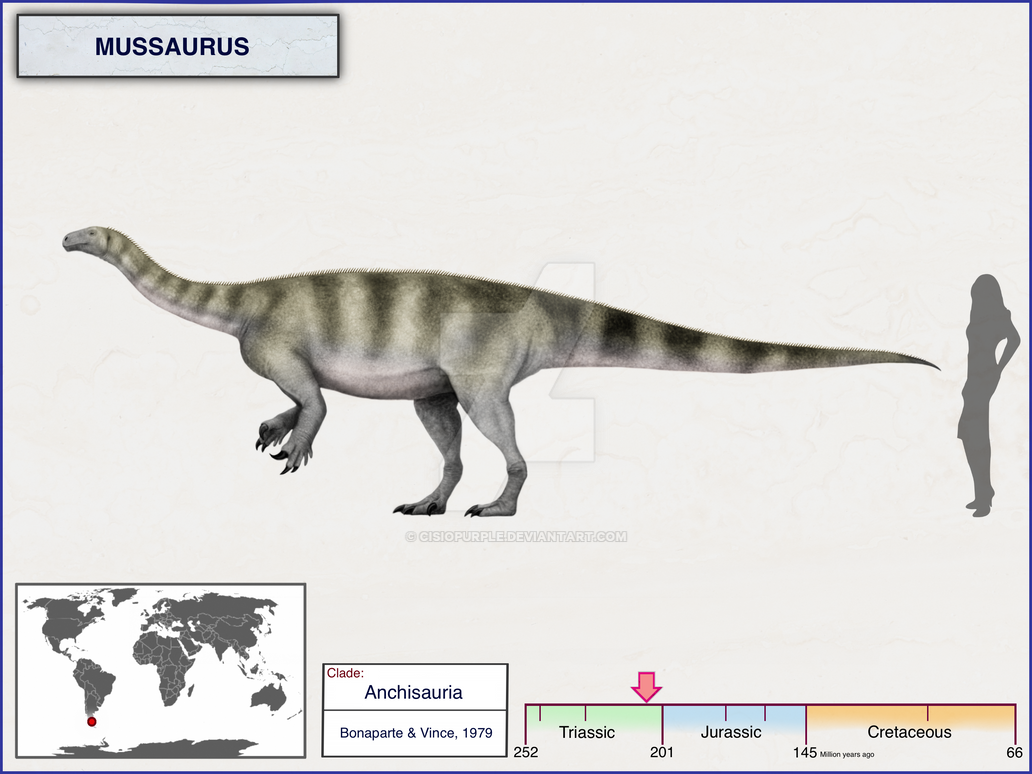Viewport: 1032px width, 774px height.
Task: Toggle the Triassic period segment
Action: [590, 718]
